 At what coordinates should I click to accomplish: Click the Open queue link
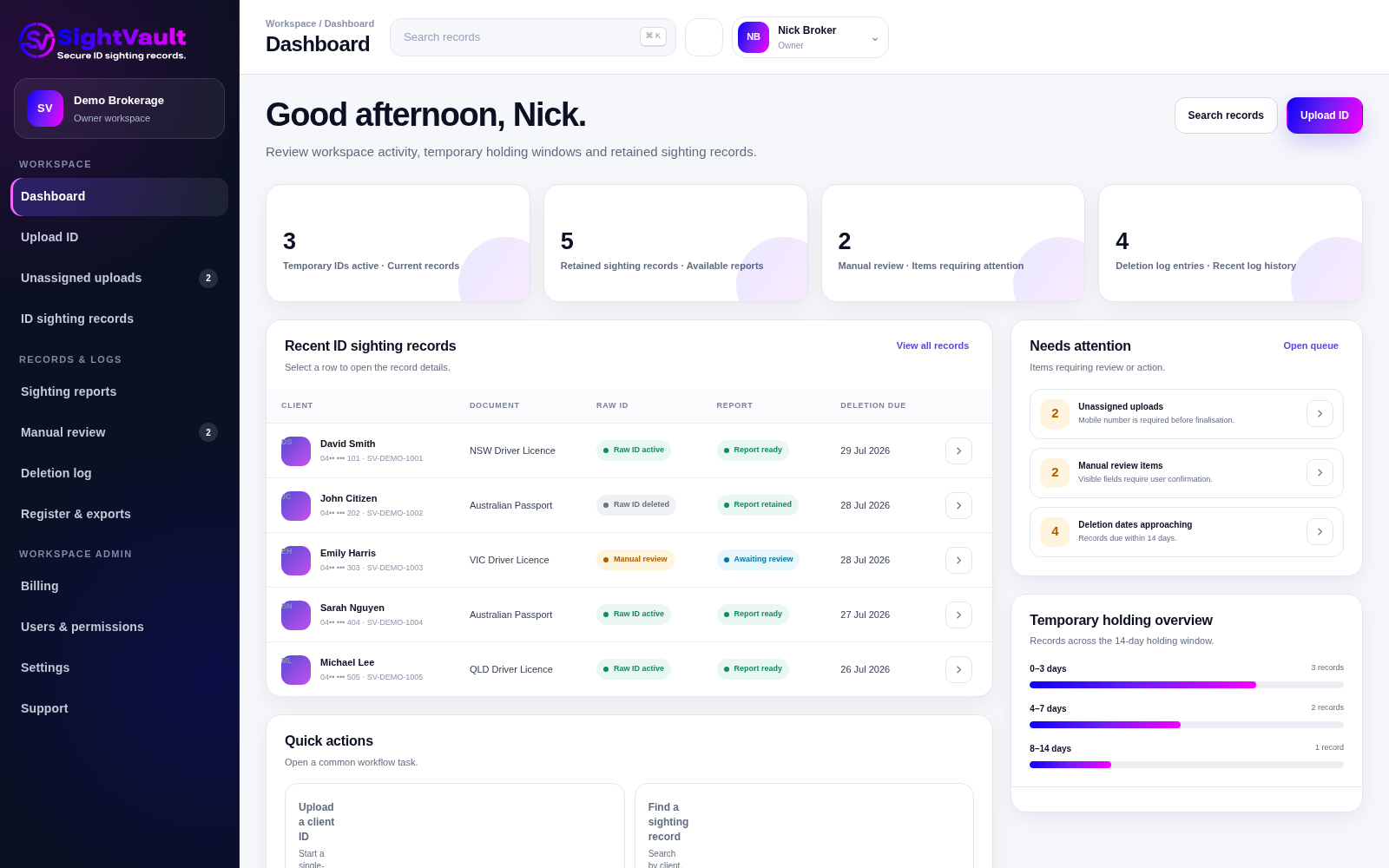coord(1311,345)
